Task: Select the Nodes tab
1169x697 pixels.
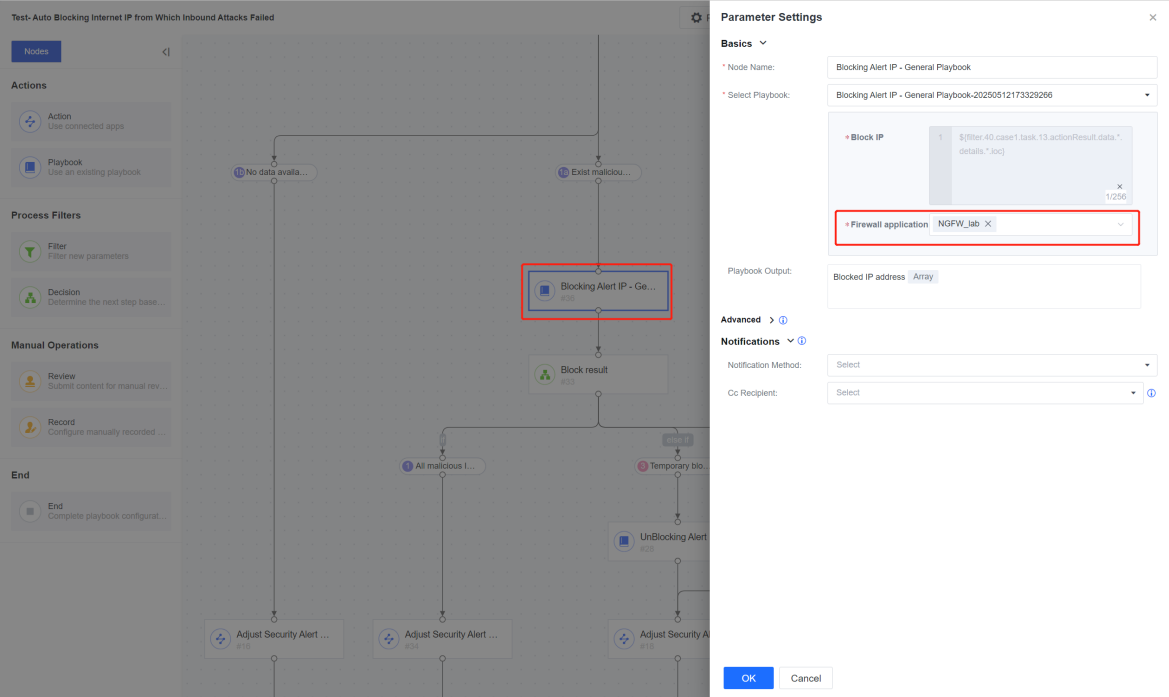Action: (x=36, y=51)
